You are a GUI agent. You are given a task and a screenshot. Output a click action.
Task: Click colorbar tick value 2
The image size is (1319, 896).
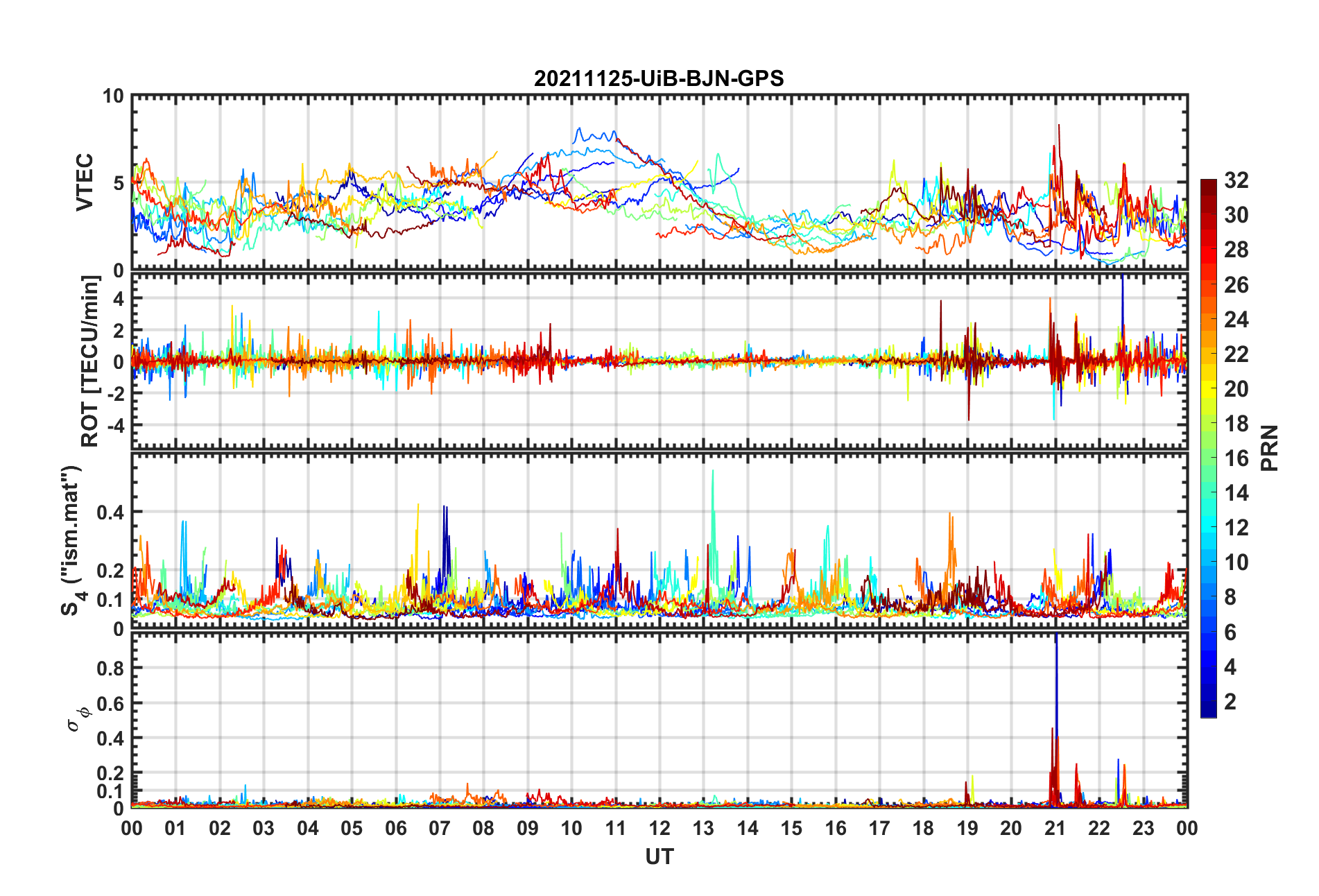click(1230, 701)
